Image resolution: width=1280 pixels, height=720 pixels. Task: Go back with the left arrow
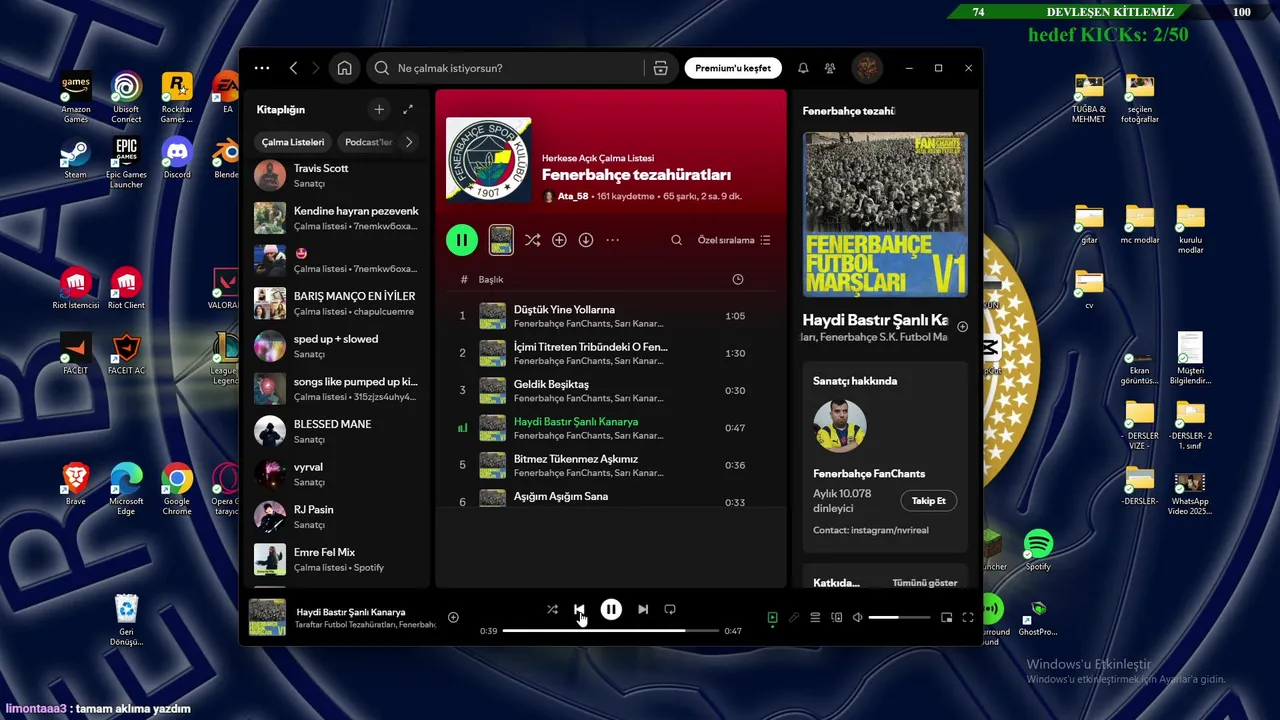(293, 68)
